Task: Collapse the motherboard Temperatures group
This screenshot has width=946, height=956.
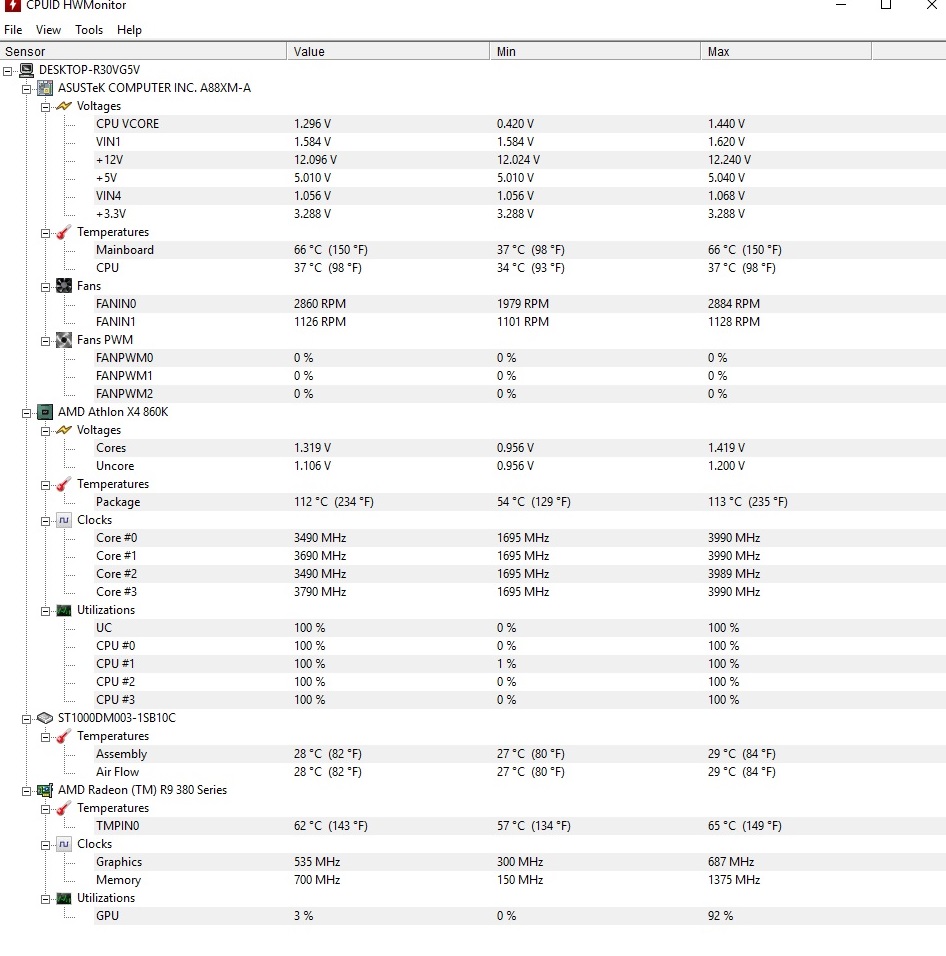Action: [x=46, y=234]
